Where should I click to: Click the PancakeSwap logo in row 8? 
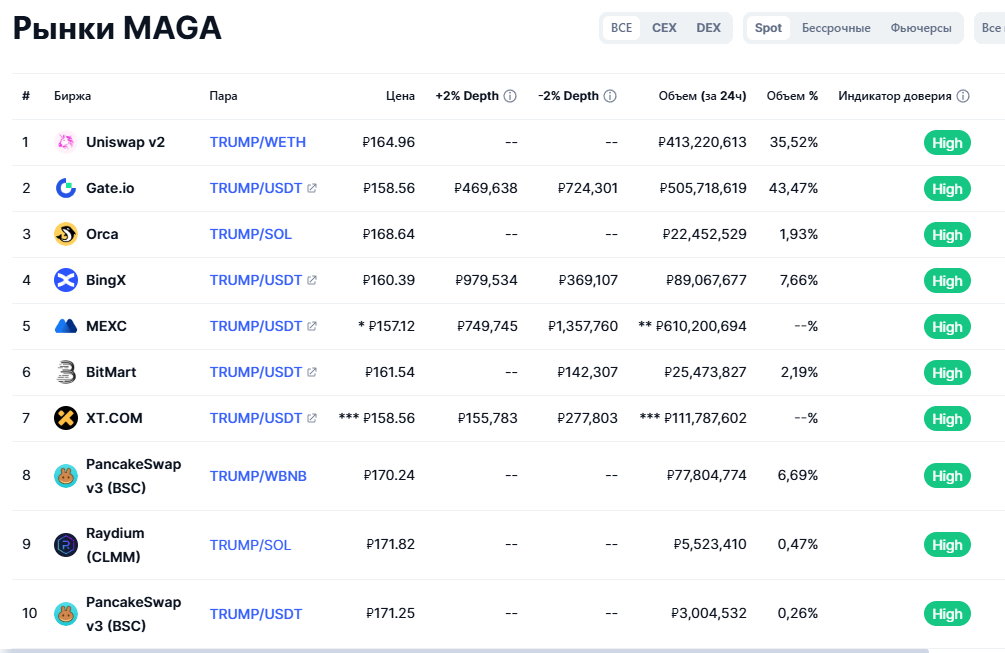point(65,476)
